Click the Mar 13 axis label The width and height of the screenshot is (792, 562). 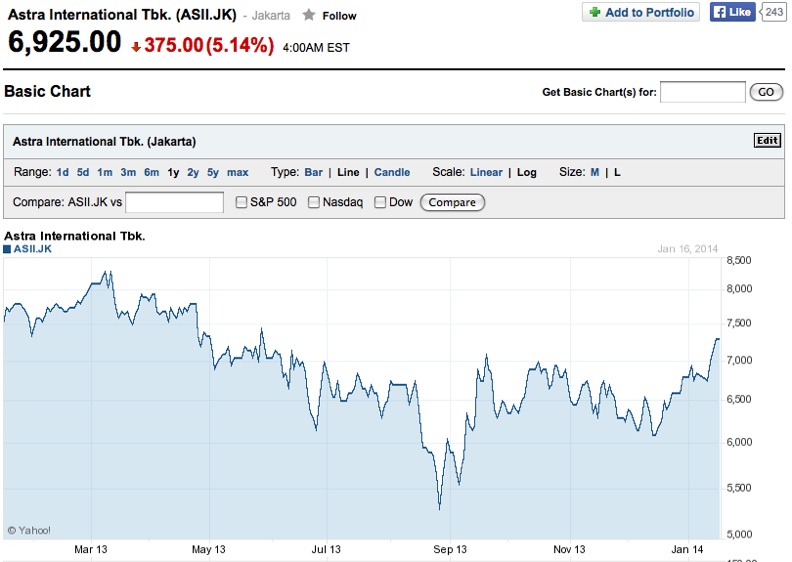click(x=91, y=549)
